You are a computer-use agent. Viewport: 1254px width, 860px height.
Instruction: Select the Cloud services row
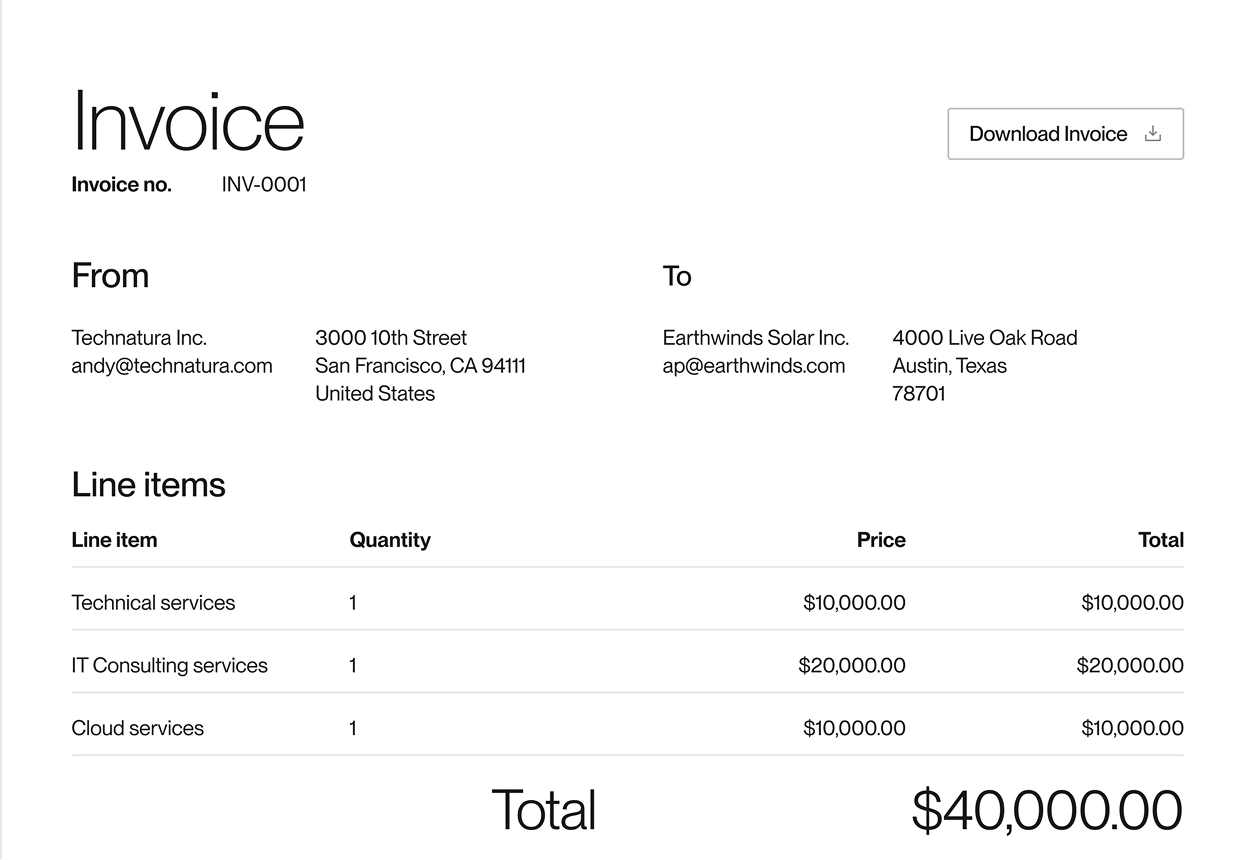pyautogui.click(x=628, y=729)
